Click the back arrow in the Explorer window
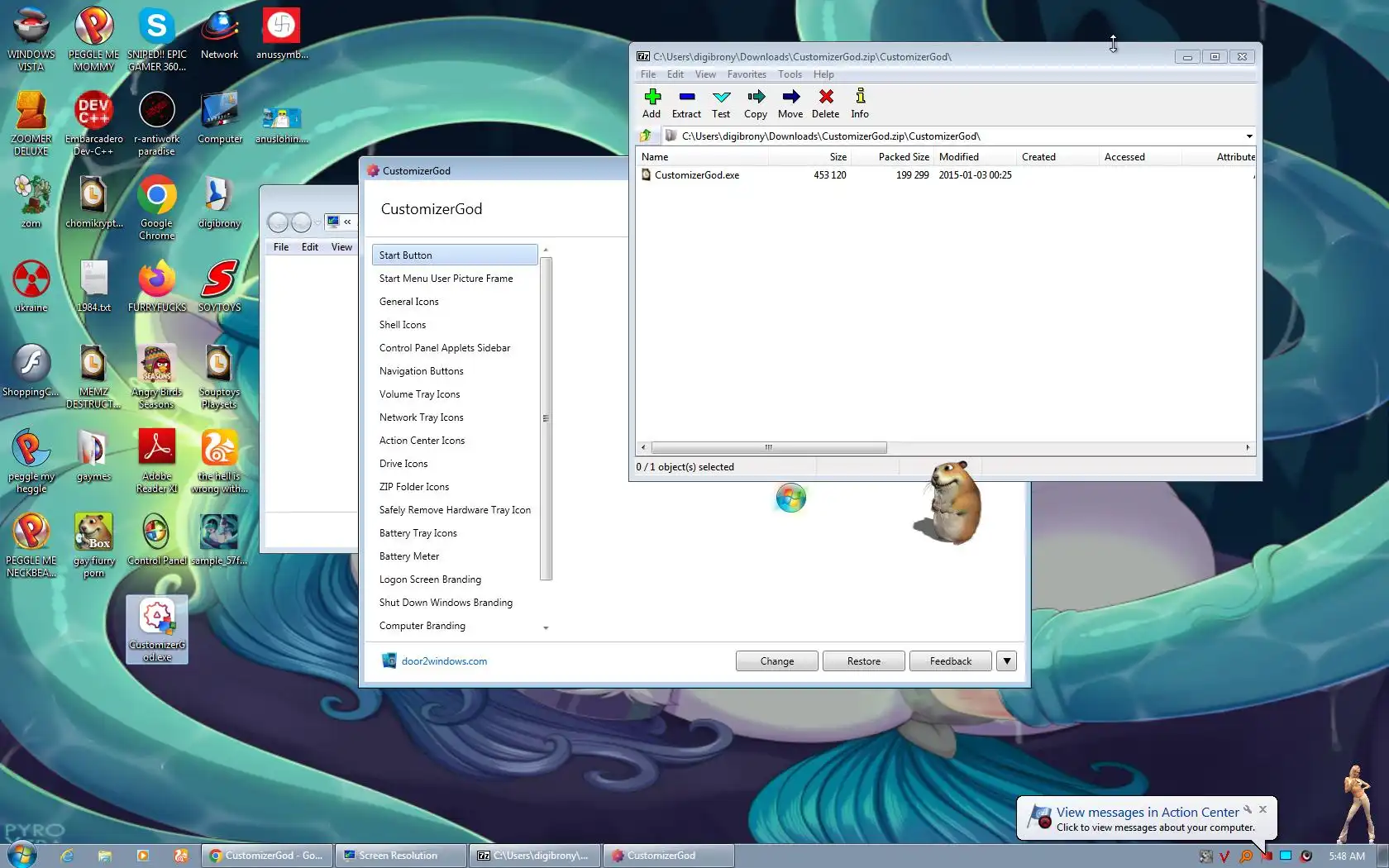1389x868 pixels. coord(279,222)
